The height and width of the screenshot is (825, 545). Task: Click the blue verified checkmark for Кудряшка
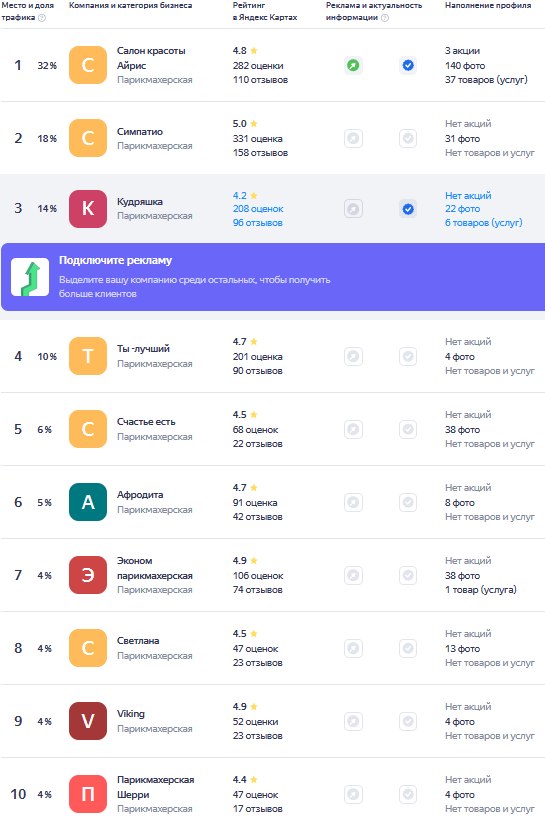tap(408, 209)
